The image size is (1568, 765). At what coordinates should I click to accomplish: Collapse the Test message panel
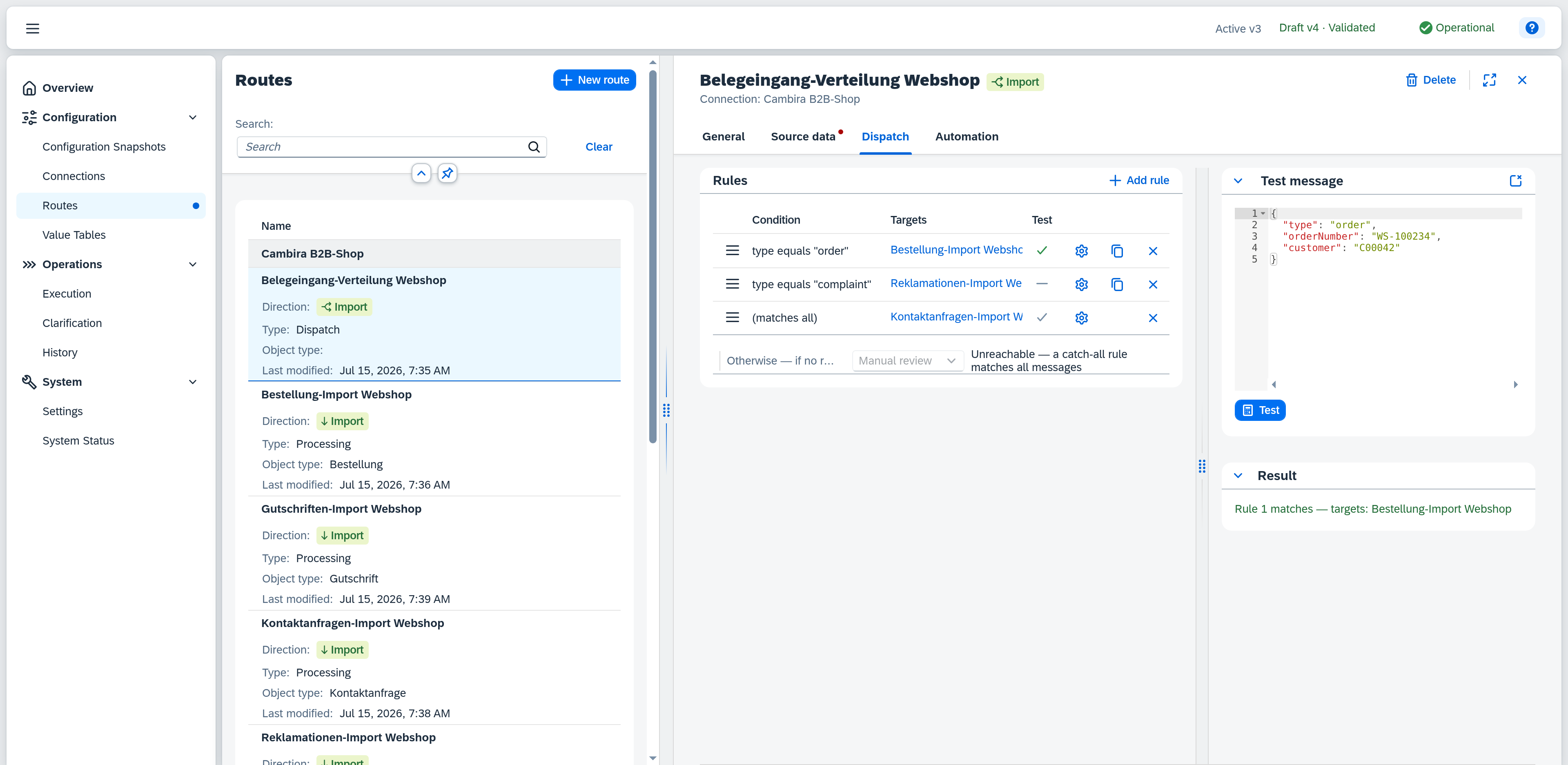pyautogui.click(x=1238, y=181)
